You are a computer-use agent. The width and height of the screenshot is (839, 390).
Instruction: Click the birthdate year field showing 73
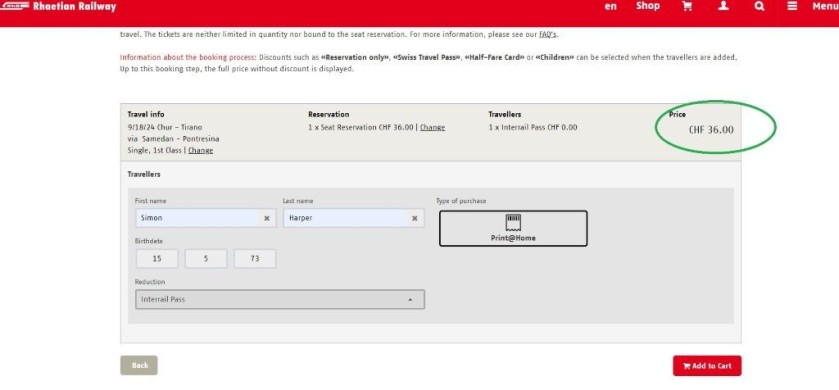[255, 258]
